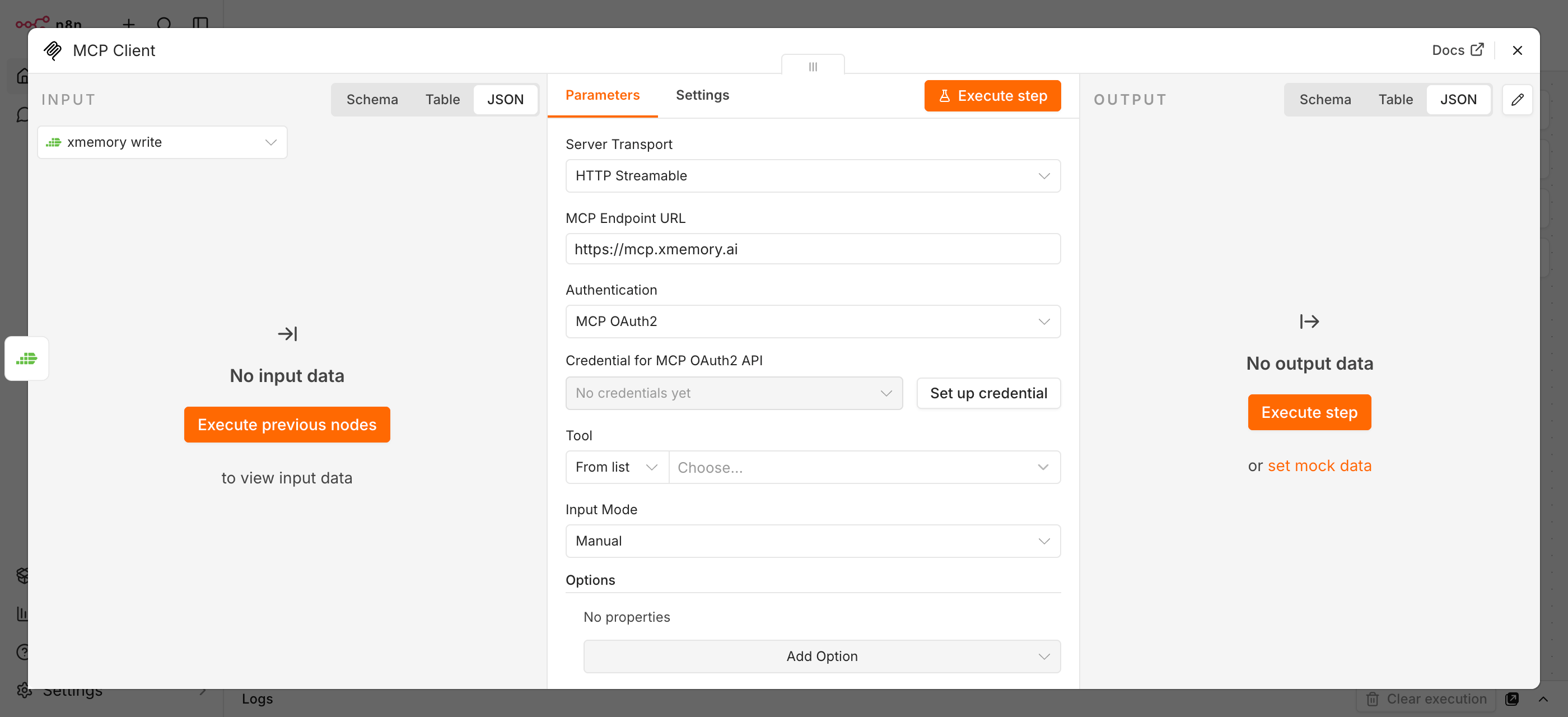Click the No properties text
Viewport: 1568px width, 717px height.
[x=626, y=617]
